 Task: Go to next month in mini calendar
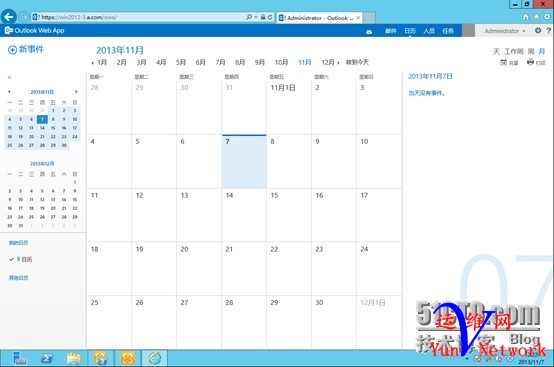coord(76,91)
